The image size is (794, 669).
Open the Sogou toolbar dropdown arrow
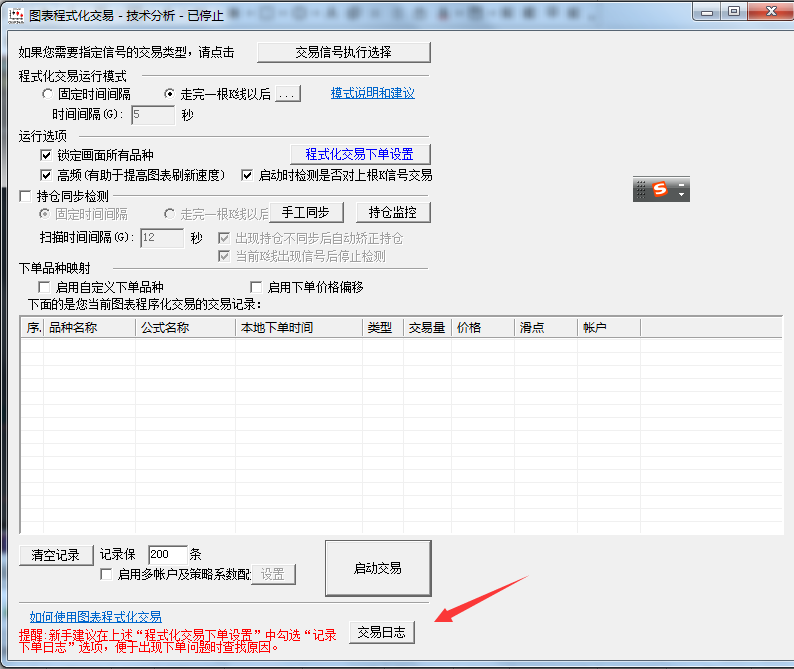point(682,194)
